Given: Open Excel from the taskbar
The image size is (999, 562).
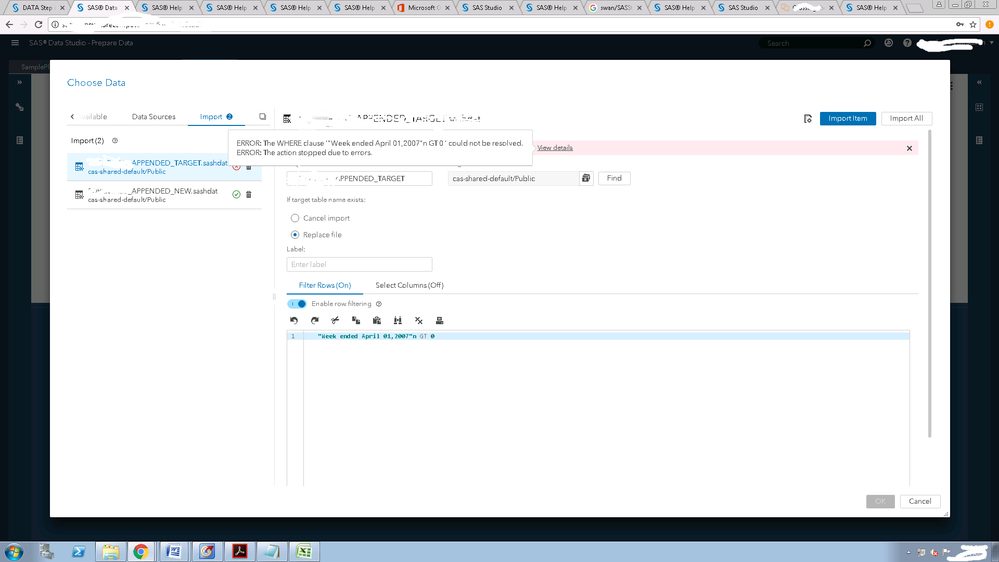Looking at the screenshot, I should coord(304,551).
